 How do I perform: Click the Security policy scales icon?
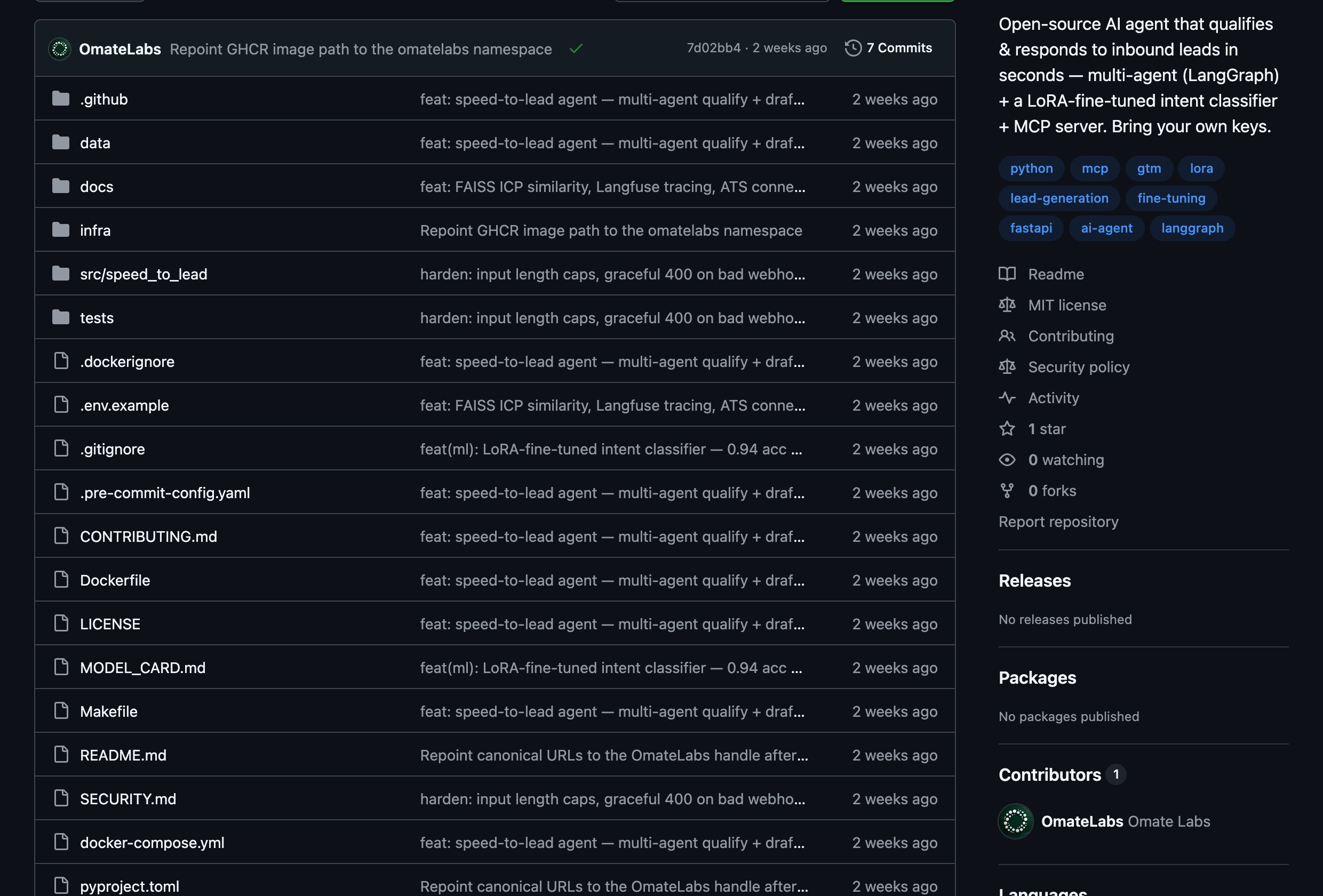(x=1007, y=367)
